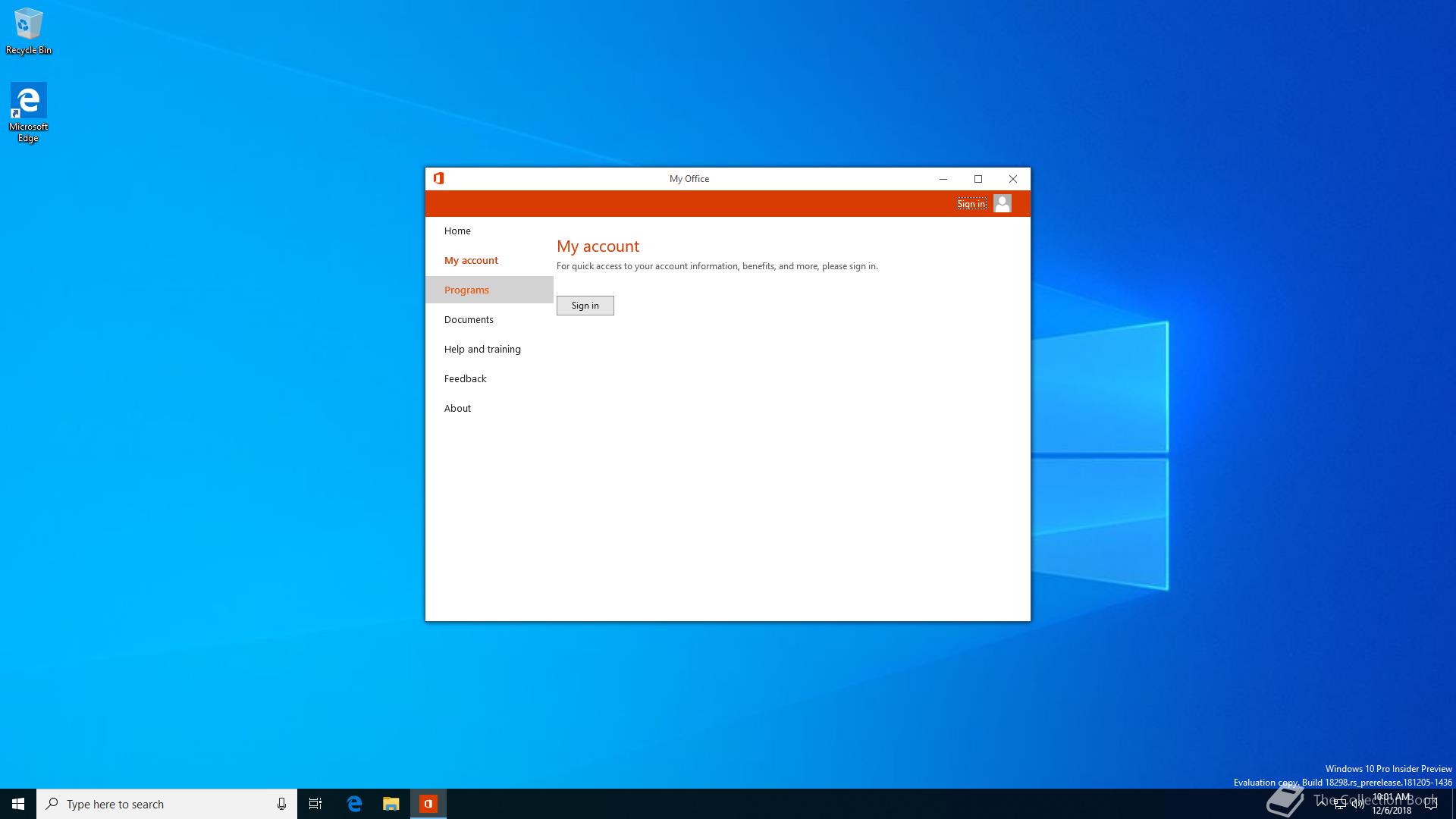The image size is (1456, 819).
Task: Click the Type here to search box
Action: pyautogui.click(x=159, y=804)
